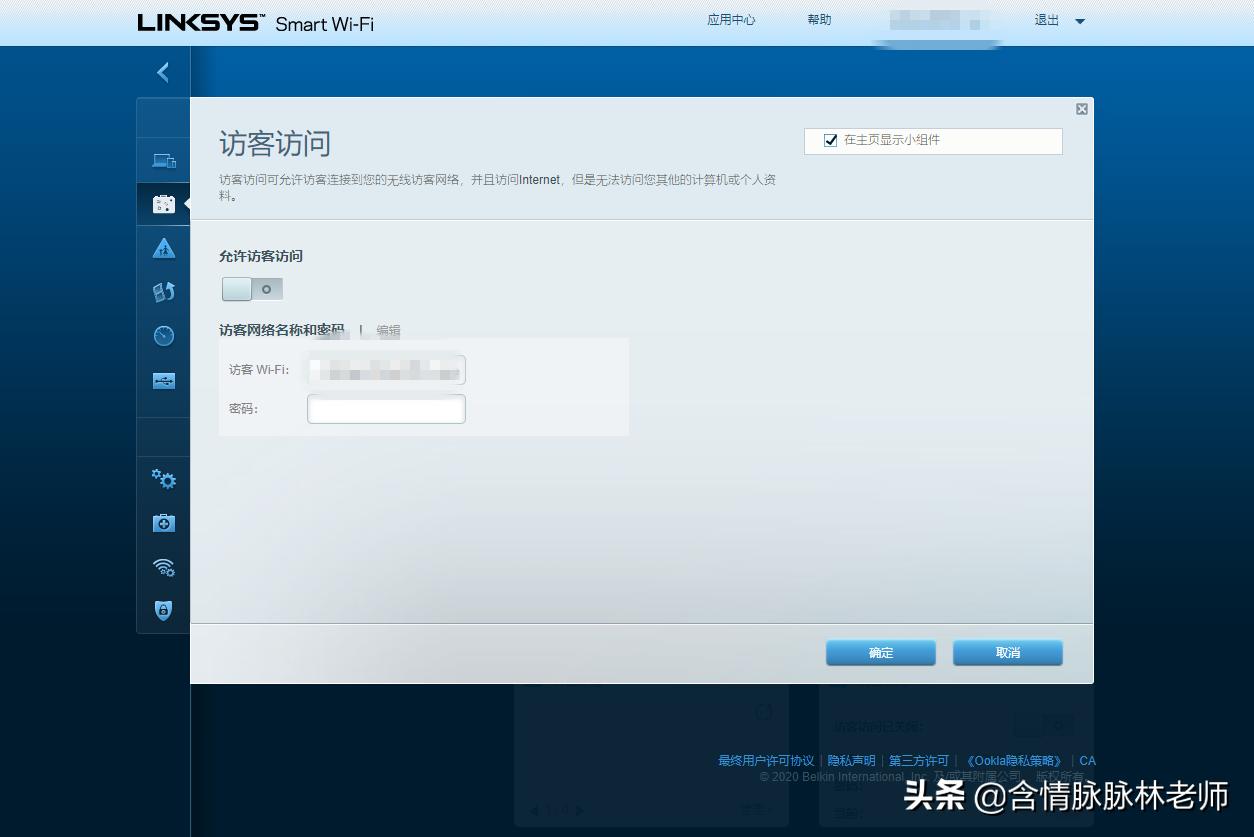Launch the Speed Test gauge icon
The width and height of the screenshot is (1254, 837).
coord(162,335)
